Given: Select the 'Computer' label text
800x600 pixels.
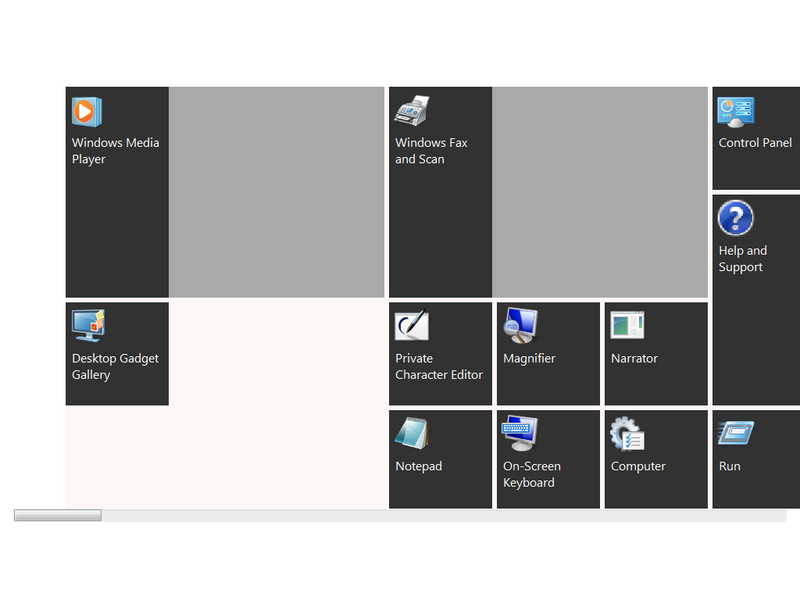Looking at the screenshot, I should (x=638, y=466).
